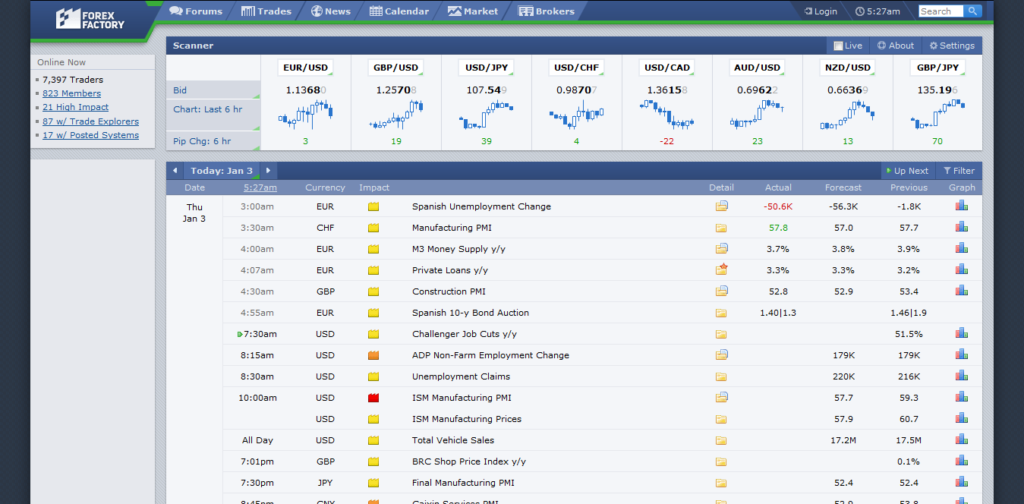Go to next day arrow
1024x504 pixels.
[268, 171]
